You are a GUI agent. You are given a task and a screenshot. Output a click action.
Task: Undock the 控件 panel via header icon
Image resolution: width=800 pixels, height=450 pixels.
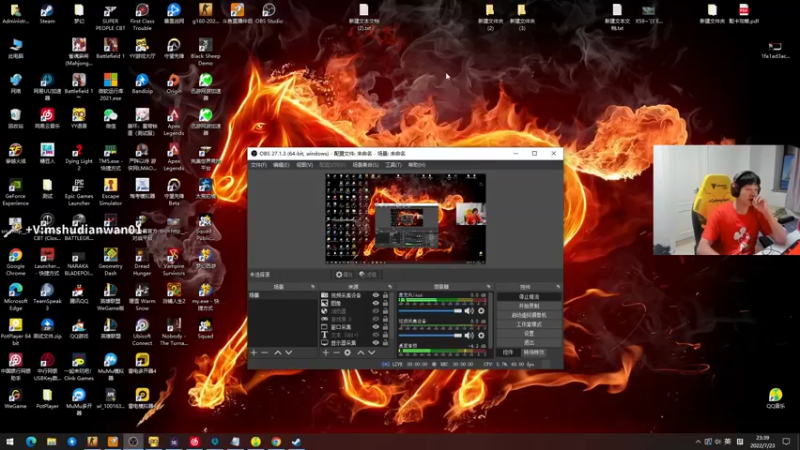click(558, 287)
